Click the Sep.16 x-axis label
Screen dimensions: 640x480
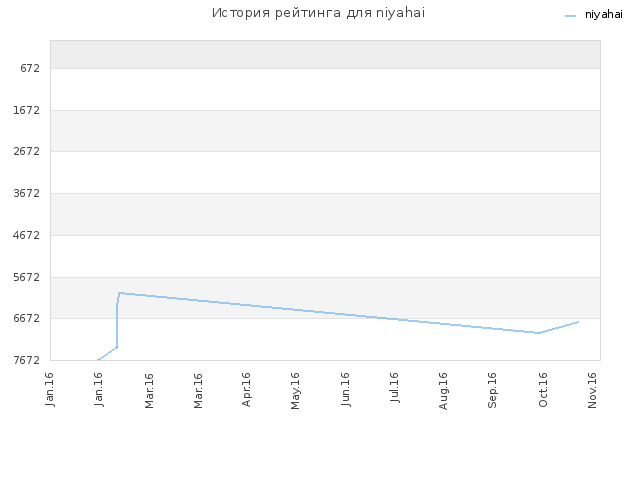pos(492,390)
